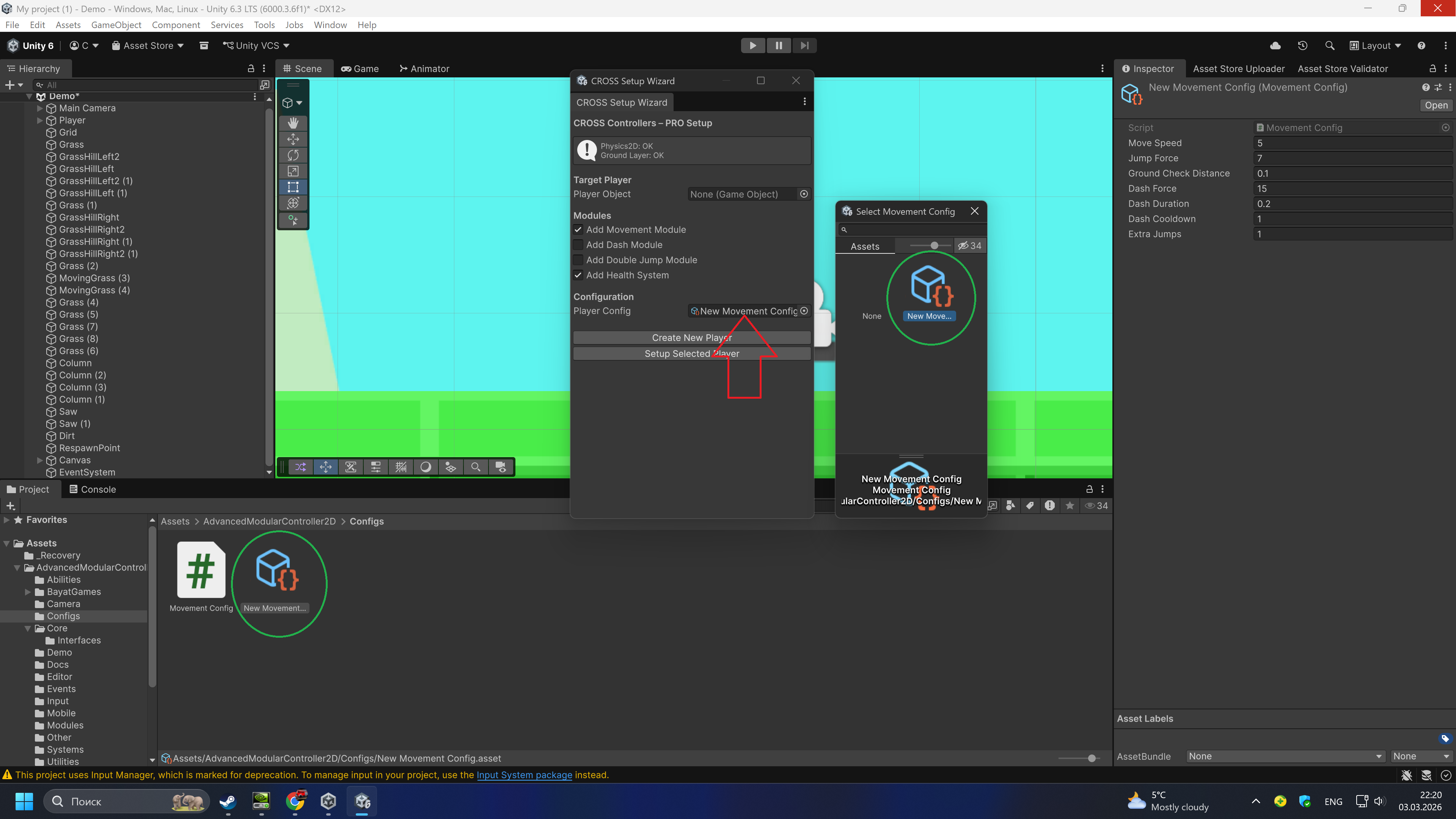
Task: Open the Asset Store dropdown
Action: click(148, 45)
